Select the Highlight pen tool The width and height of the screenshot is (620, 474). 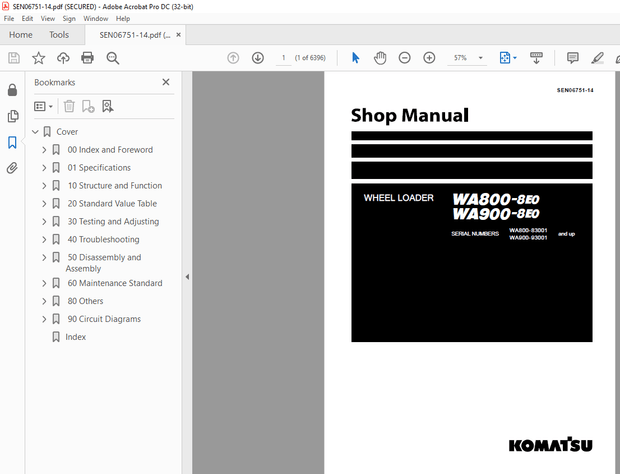click(x=597, y=58)
